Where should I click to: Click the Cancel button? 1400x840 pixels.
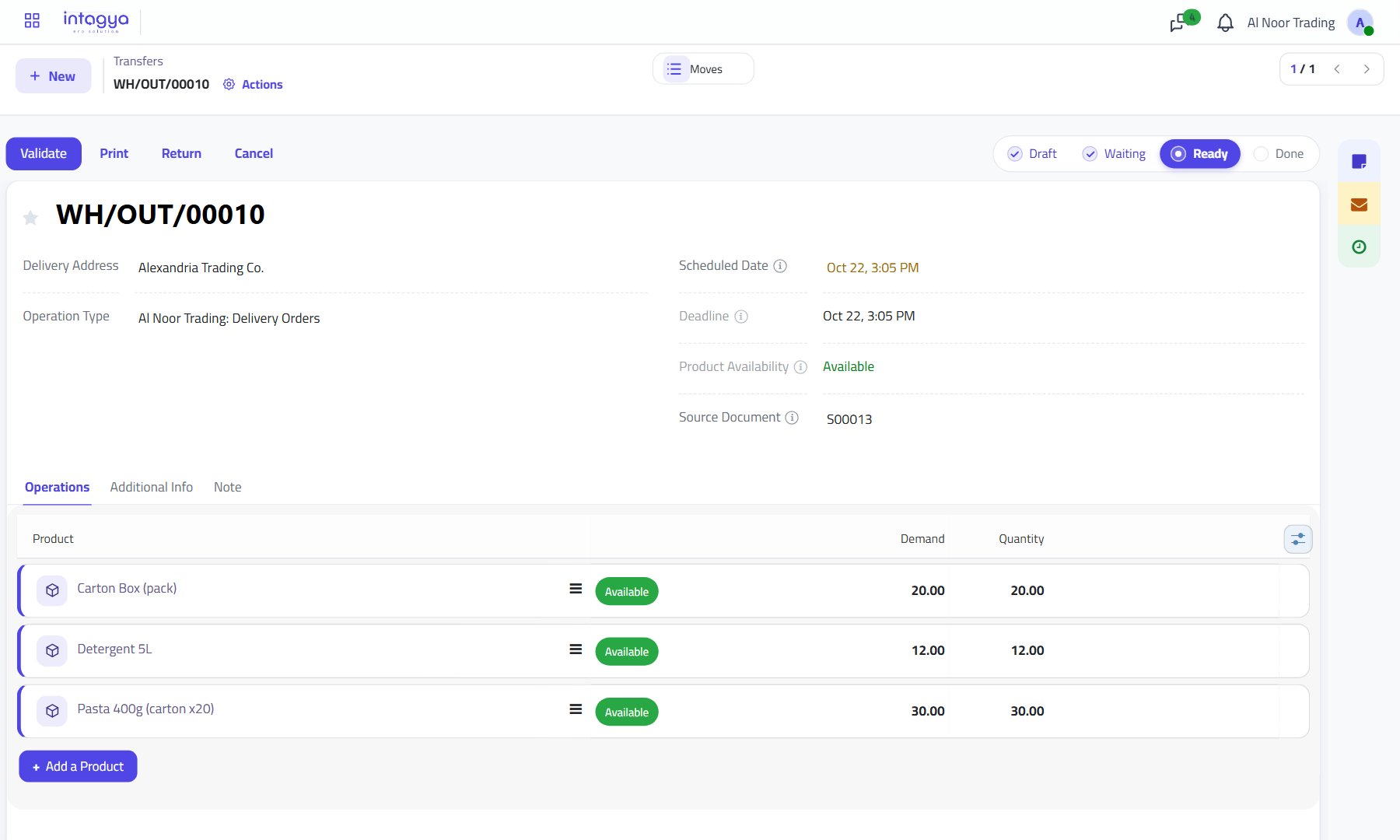click(x=254, y=154)
